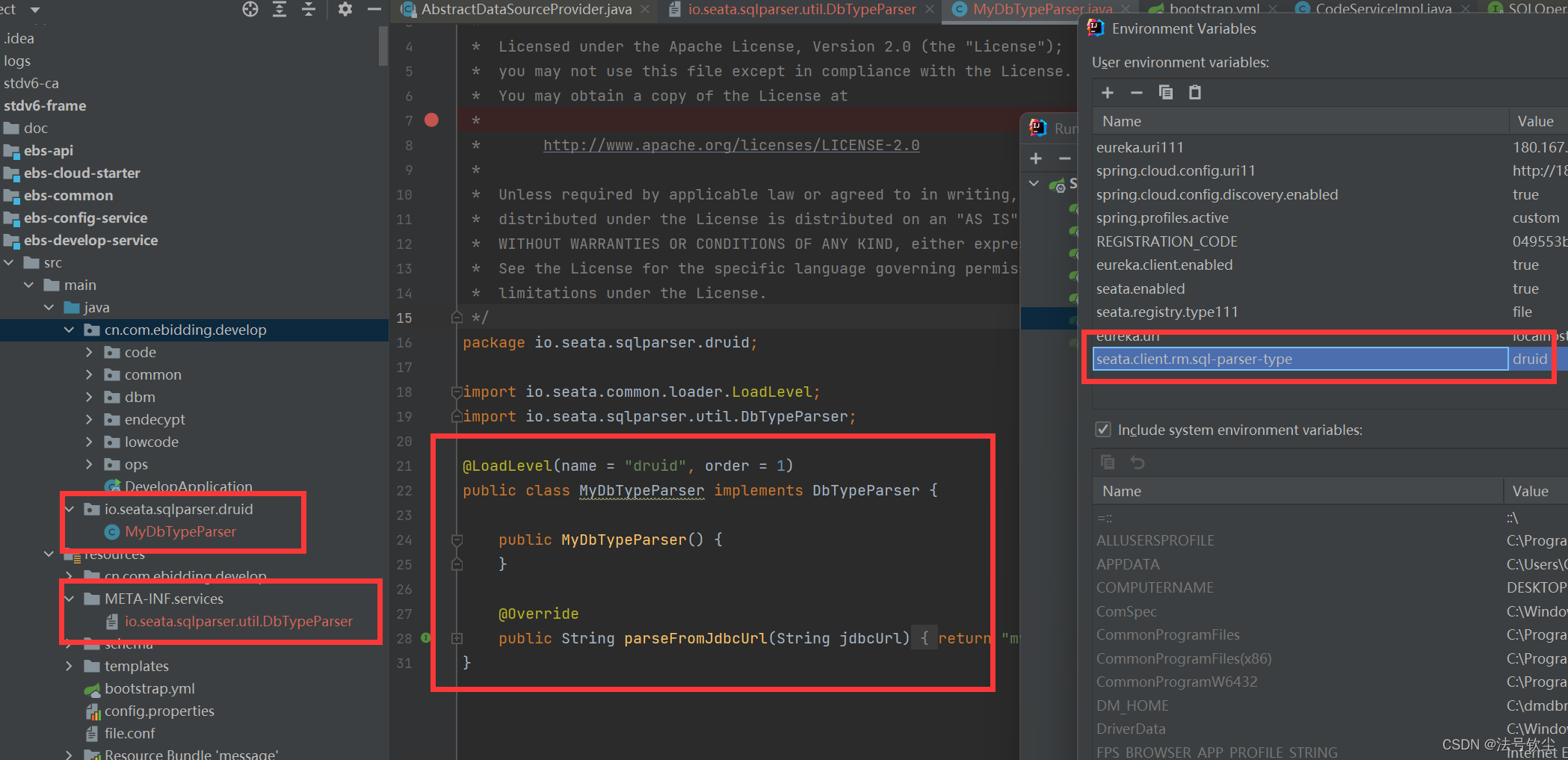Select ebs-cloud-starter module in tree

[x=81, y=173]
